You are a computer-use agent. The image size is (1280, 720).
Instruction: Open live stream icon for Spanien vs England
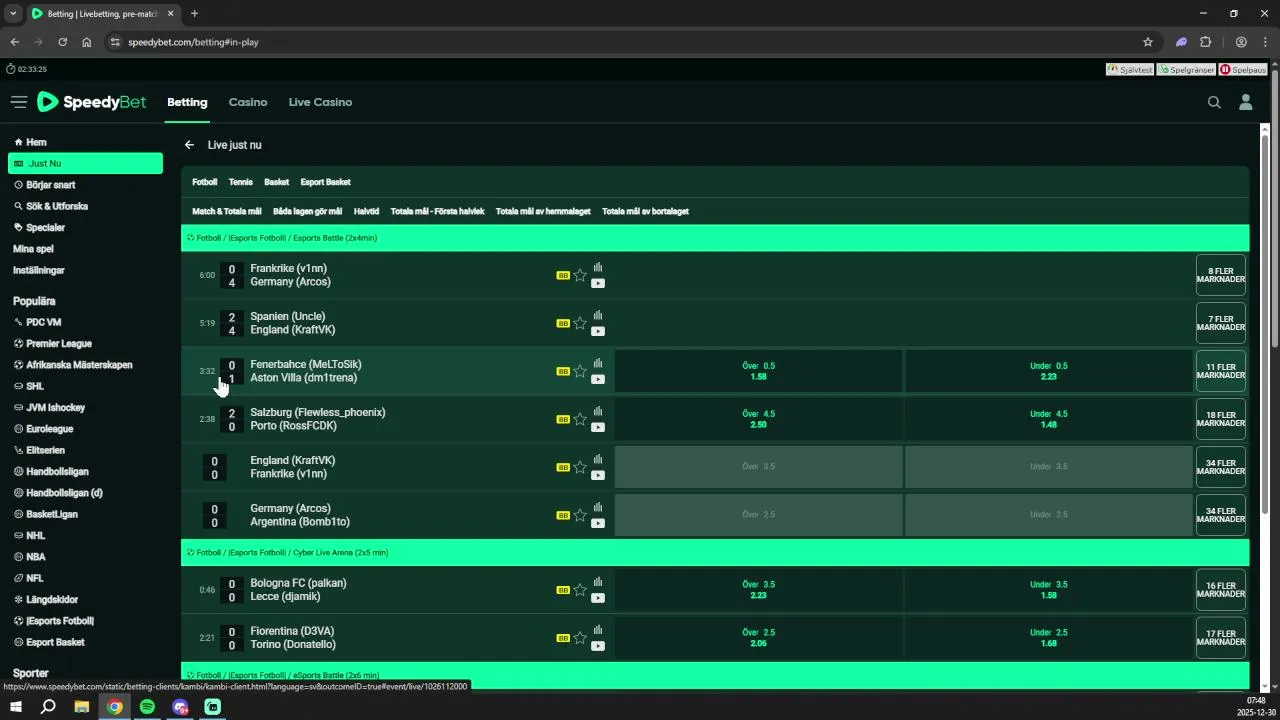pyautogui.click(x=598, y=331)
